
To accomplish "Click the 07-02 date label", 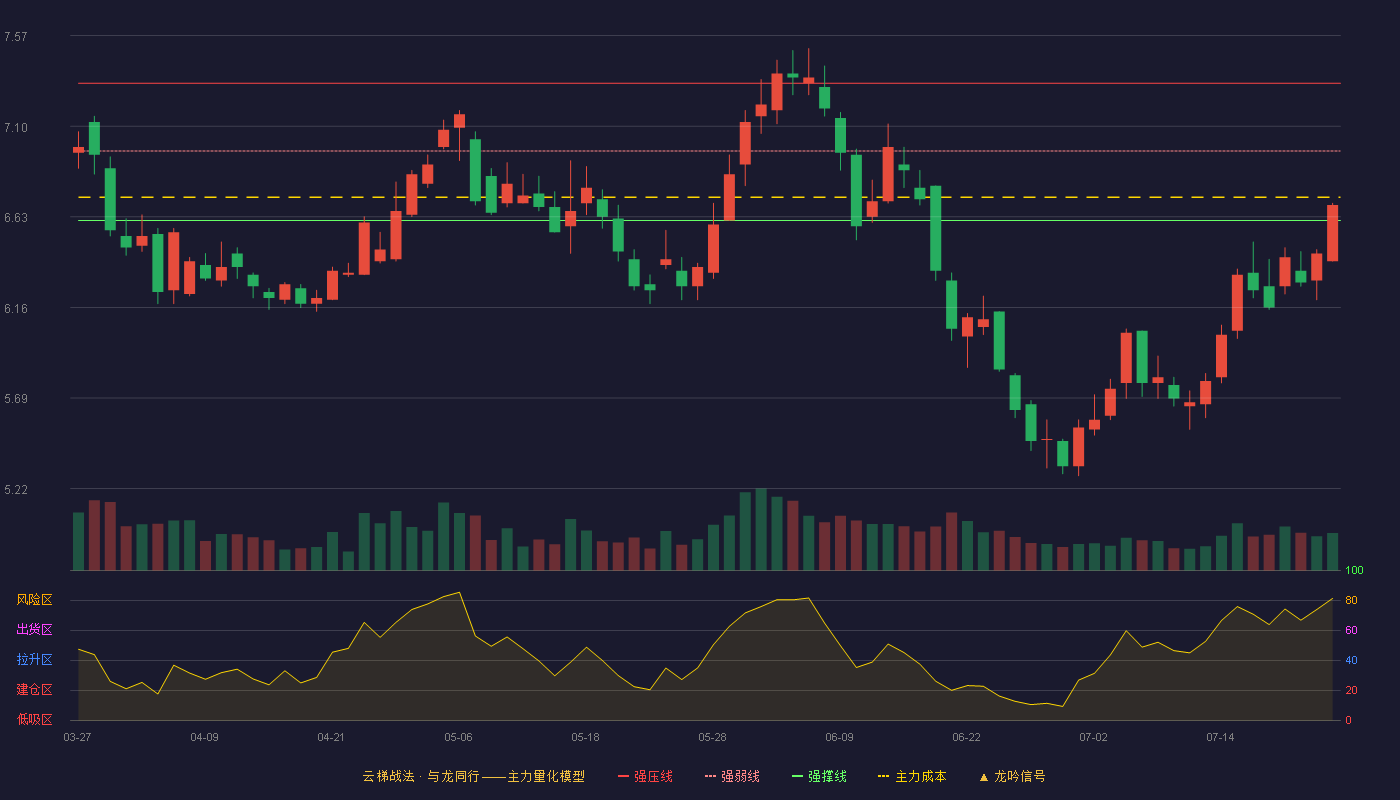I will point(1093,737).
